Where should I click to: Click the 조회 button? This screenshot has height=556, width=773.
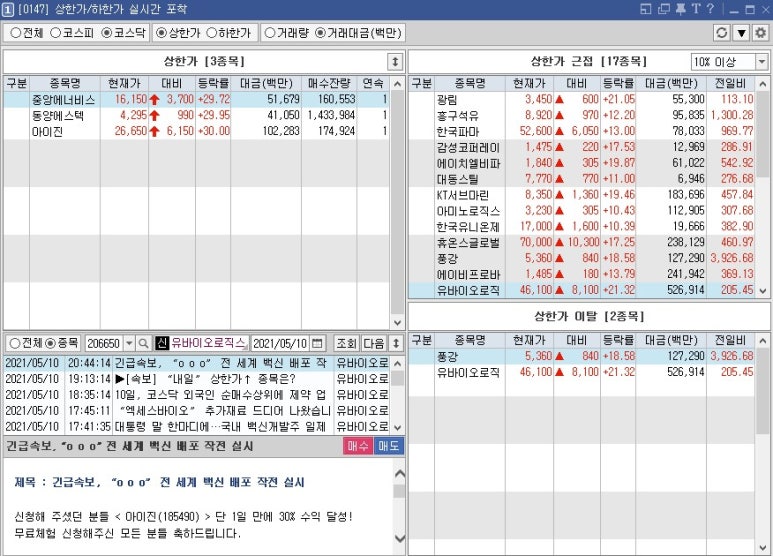point(346,343)
